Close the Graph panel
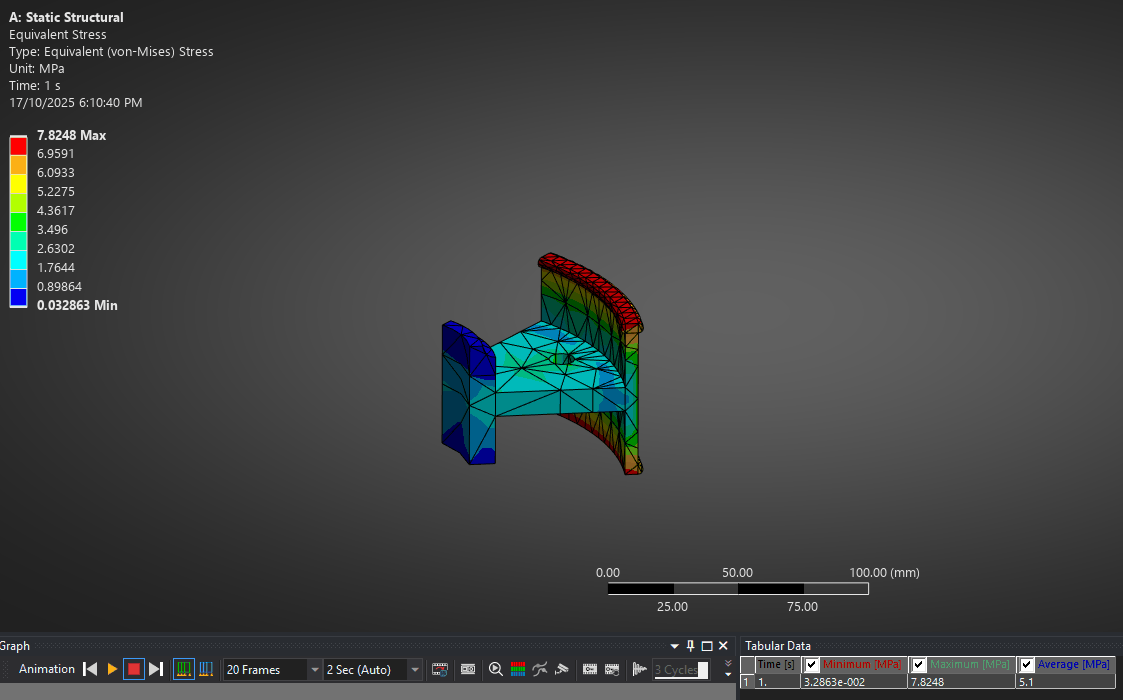 point(723,646)
